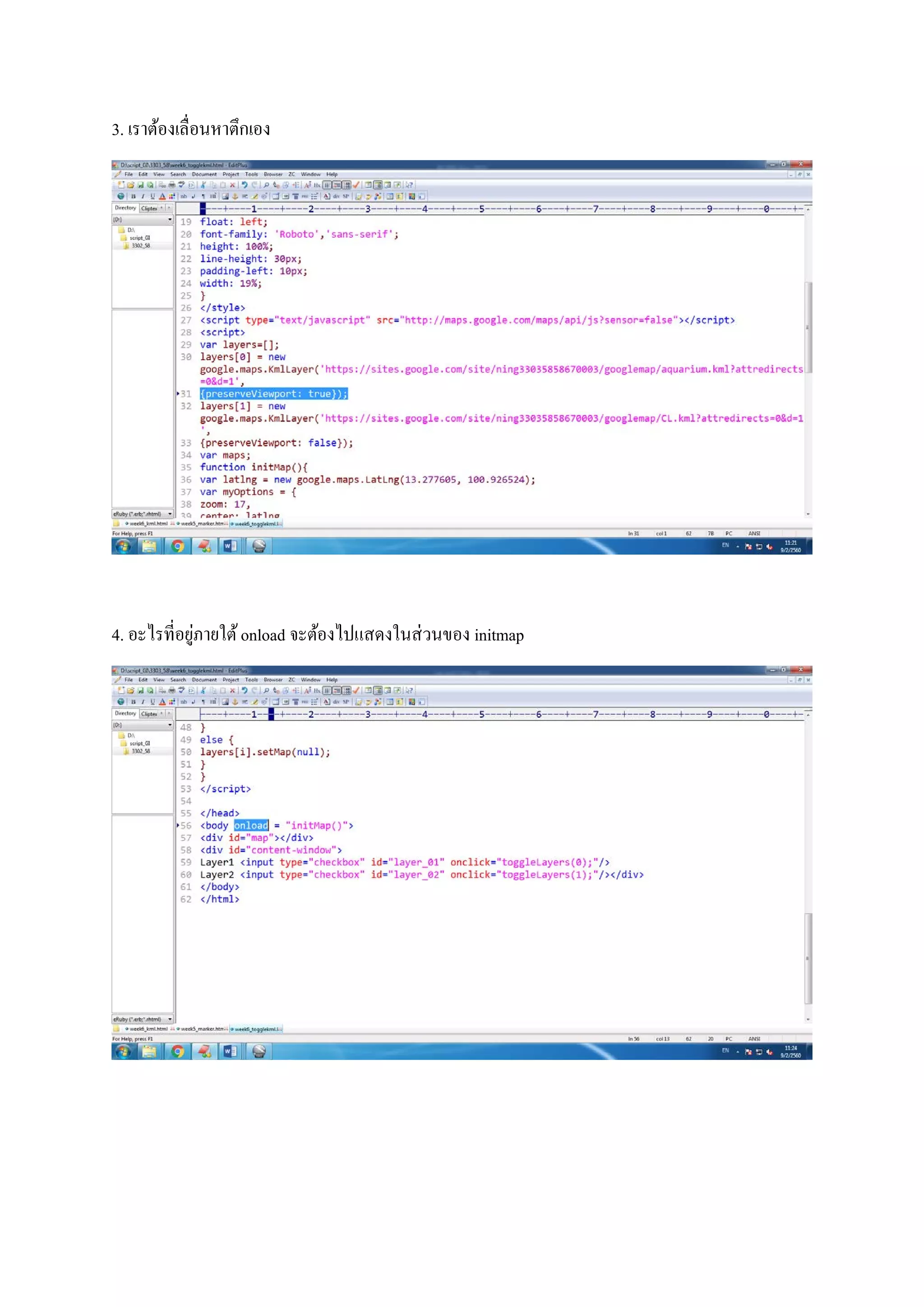Open Help menu in lower EditPlus window

(332, 680)
